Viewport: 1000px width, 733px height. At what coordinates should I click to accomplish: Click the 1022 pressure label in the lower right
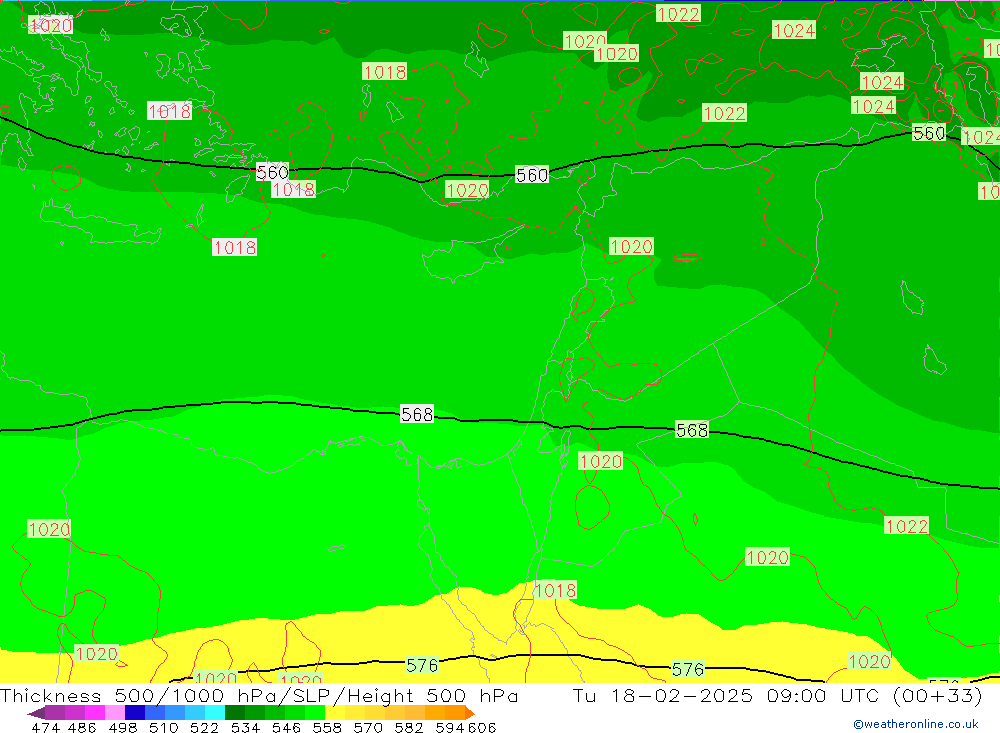pos(907,526)
